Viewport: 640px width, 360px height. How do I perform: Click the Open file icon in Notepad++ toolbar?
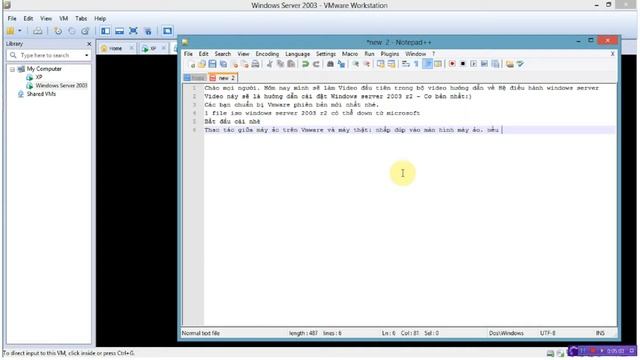202,64
